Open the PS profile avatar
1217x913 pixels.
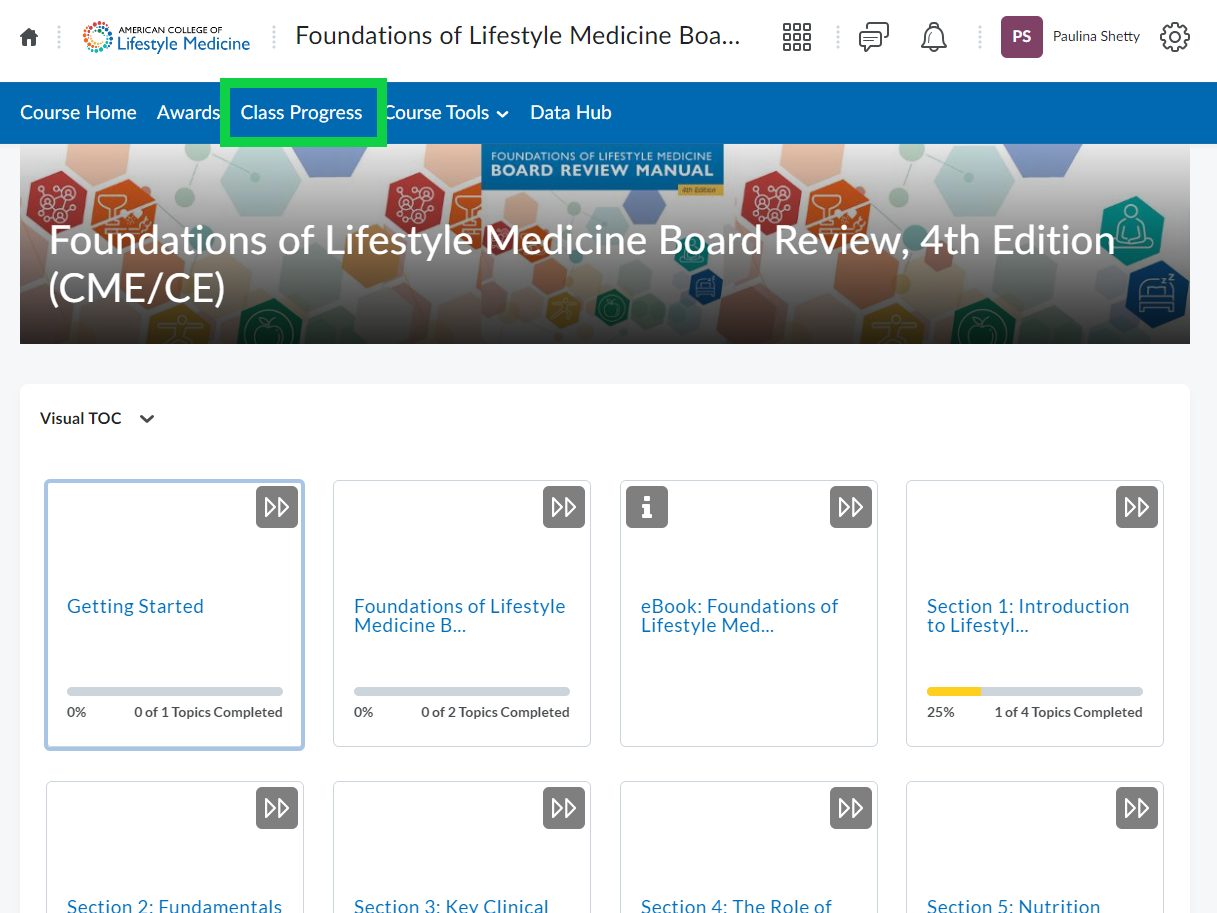click(x=1022, y=37)
